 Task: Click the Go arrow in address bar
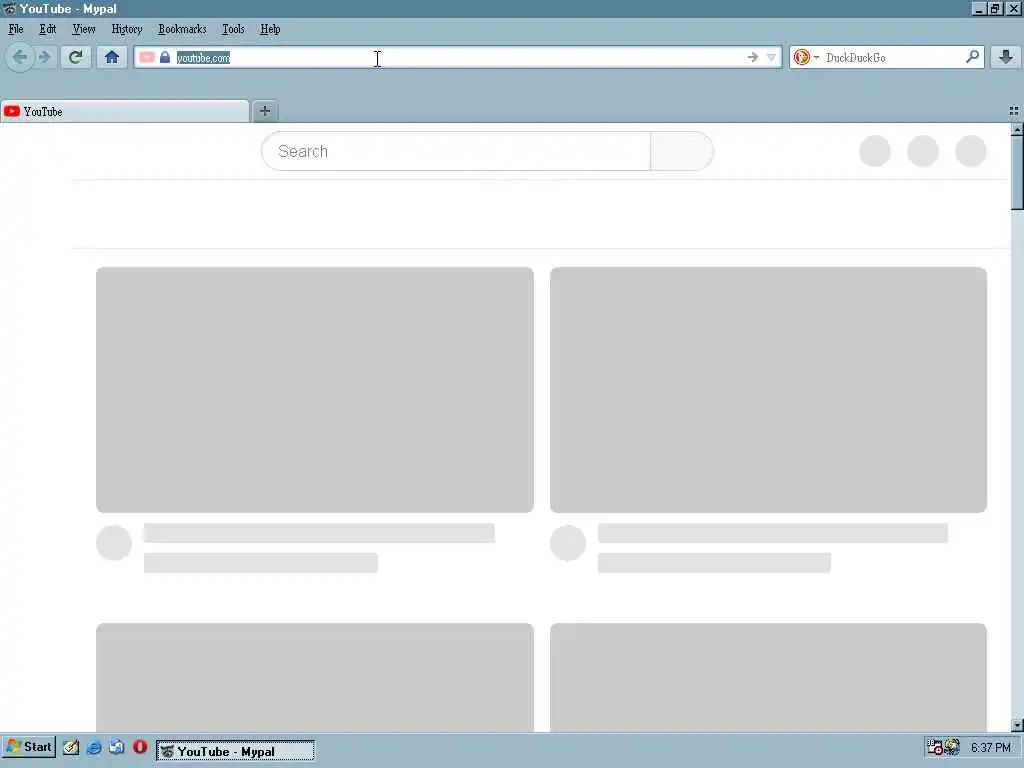click(x=753, y=57)
